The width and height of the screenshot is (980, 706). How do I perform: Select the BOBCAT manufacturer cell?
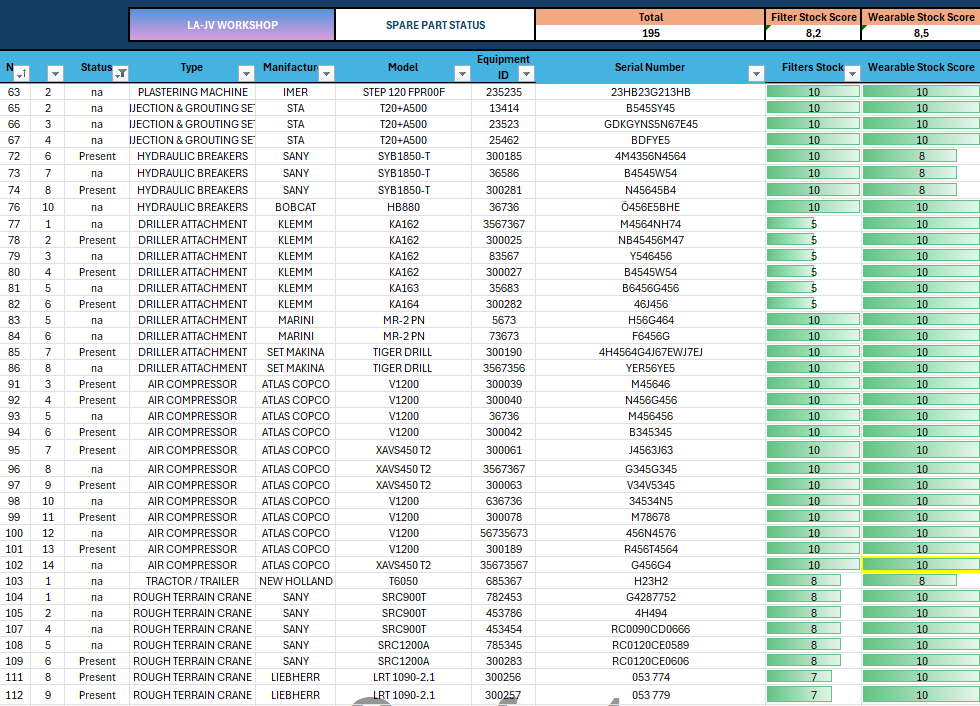[295, 207]
